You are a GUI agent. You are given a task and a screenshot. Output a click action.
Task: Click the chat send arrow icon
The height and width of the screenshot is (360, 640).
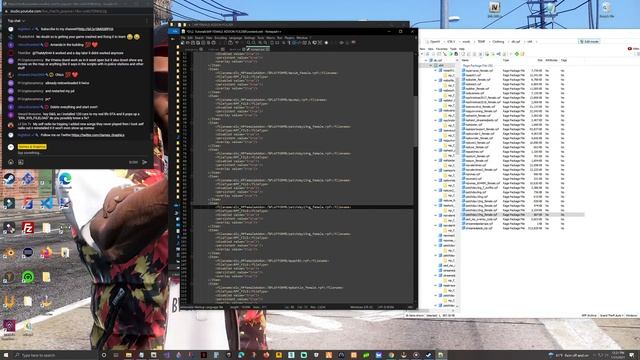(x=144, y=162)
